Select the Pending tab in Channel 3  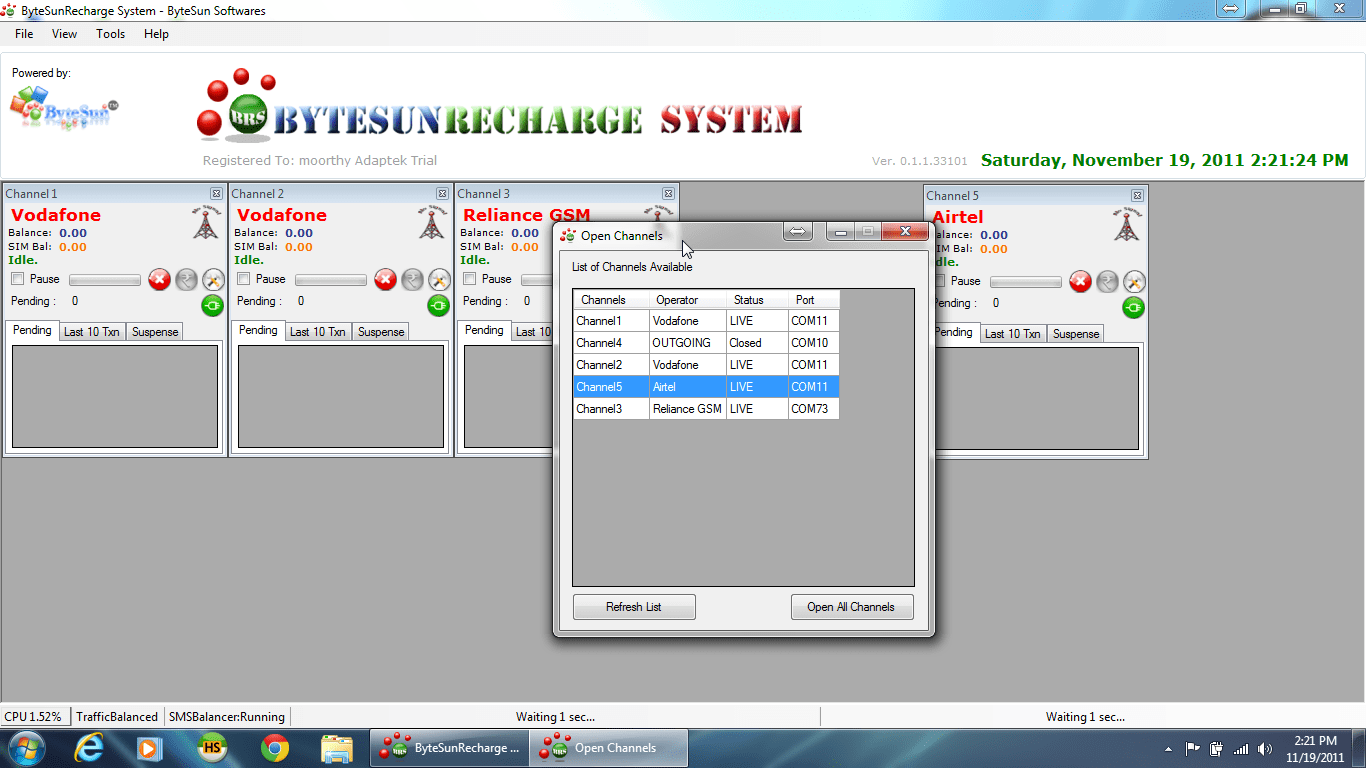coord(484,330)
